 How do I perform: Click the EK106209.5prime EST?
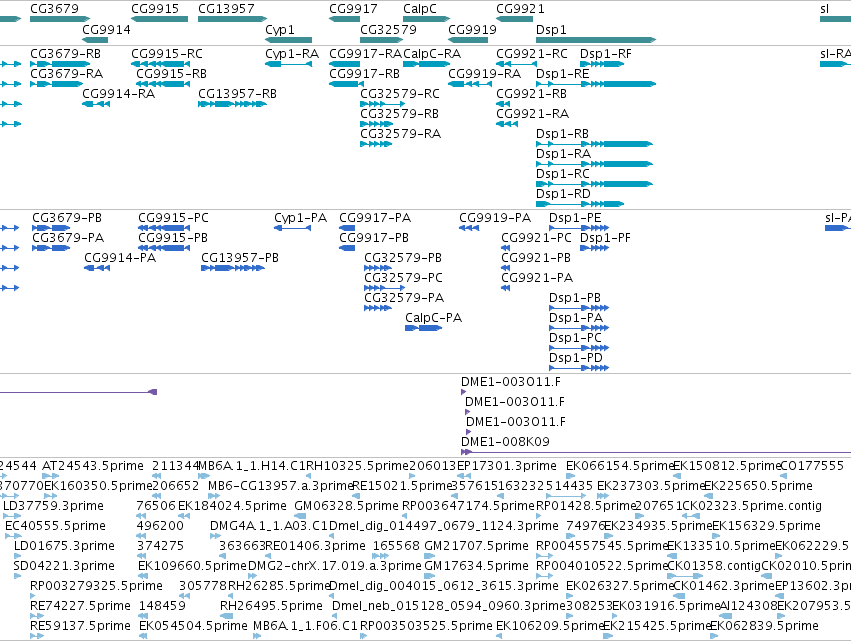pos(500,636)
